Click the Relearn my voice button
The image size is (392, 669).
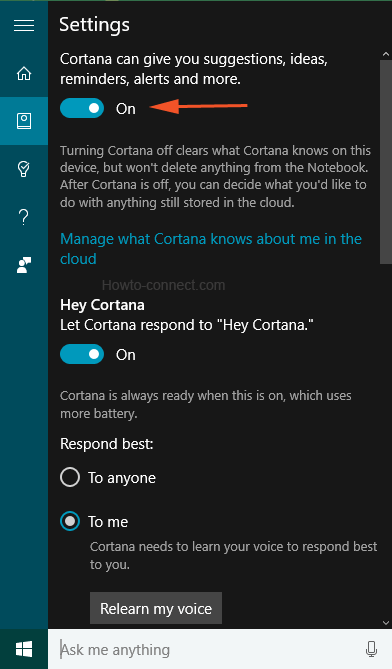(x=156, y=608)
